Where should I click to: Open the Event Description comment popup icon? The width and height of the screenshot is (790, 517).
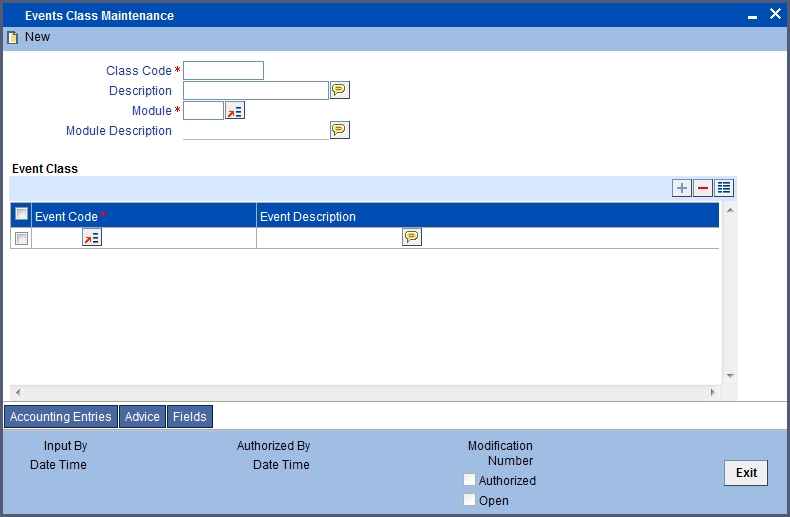tap(412, 237)
